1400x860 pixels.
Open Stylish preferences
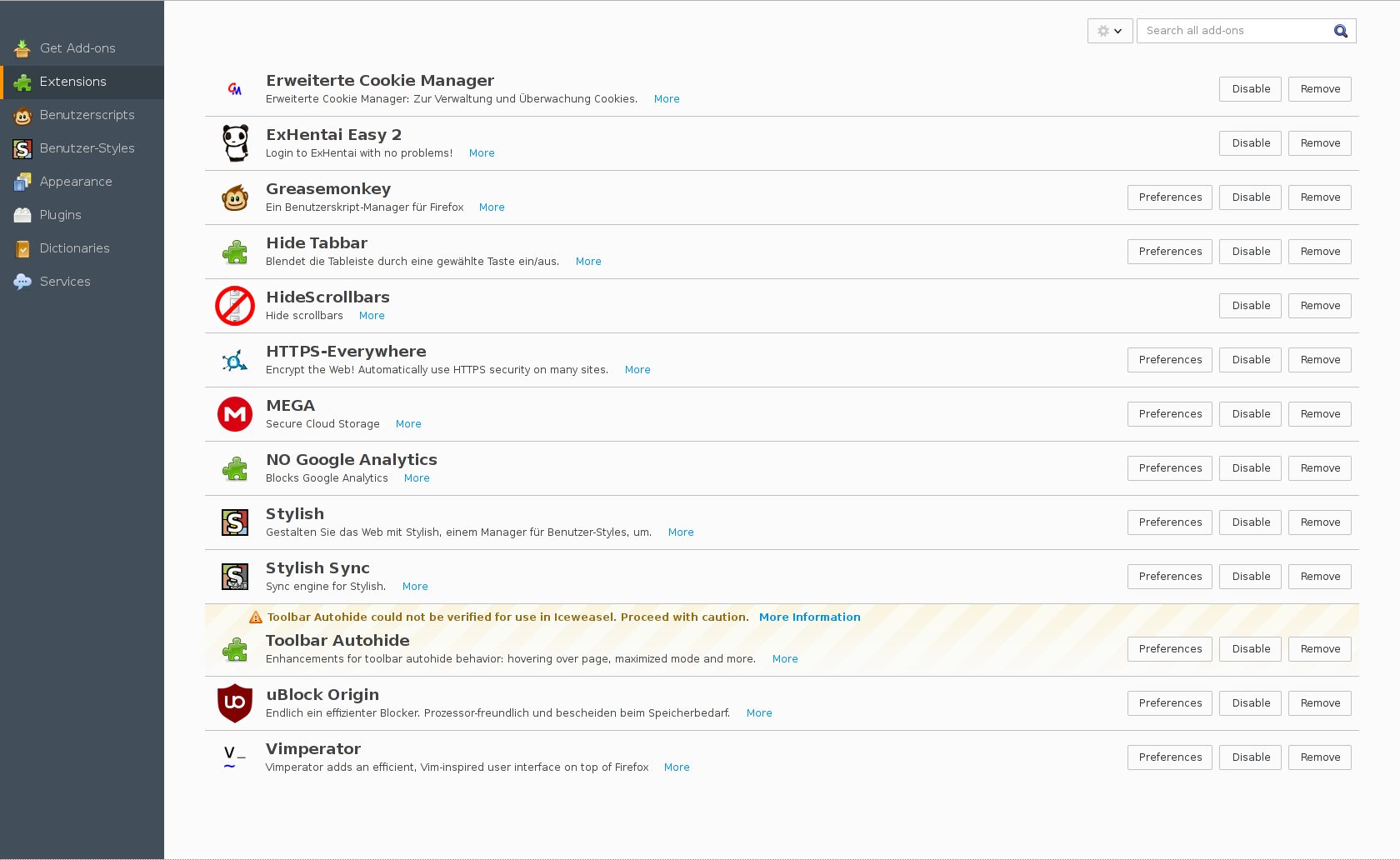(1170, 522)
